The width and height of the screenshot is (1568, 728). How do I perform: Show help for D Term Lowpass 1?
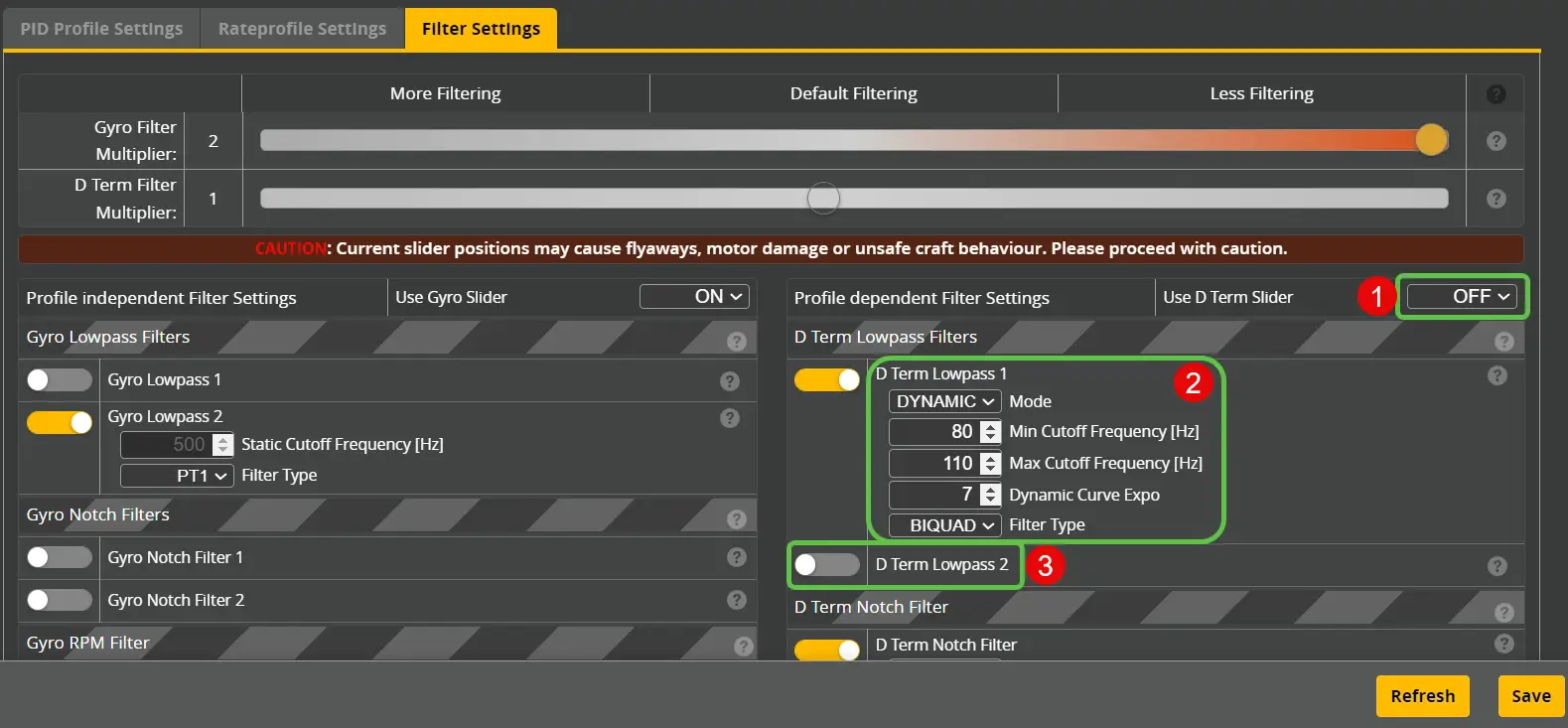[1497, 375]
